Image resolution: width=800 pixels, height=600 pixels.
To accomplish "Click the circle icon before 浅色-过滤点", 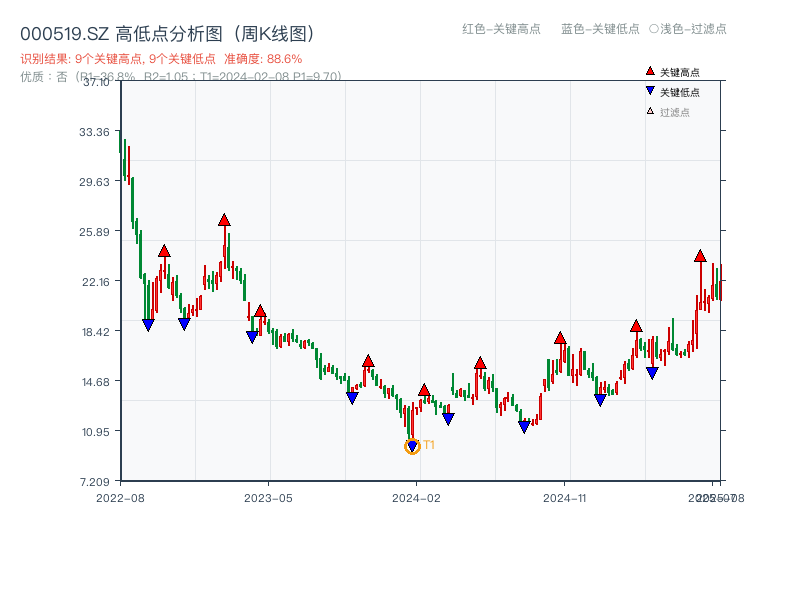I will 654,29.
